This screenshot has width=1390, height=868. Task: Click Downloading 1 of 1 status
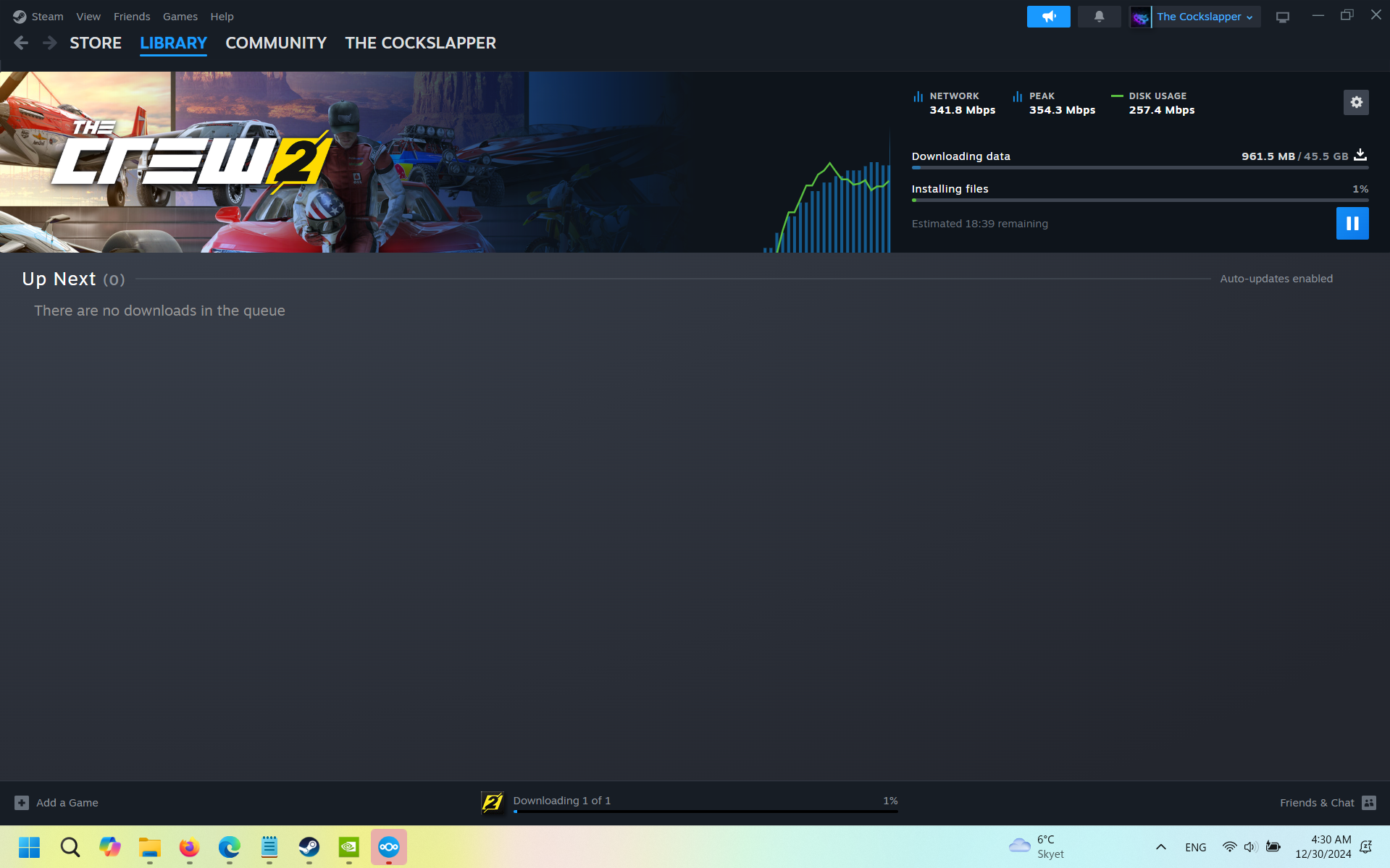click(562, 801)
